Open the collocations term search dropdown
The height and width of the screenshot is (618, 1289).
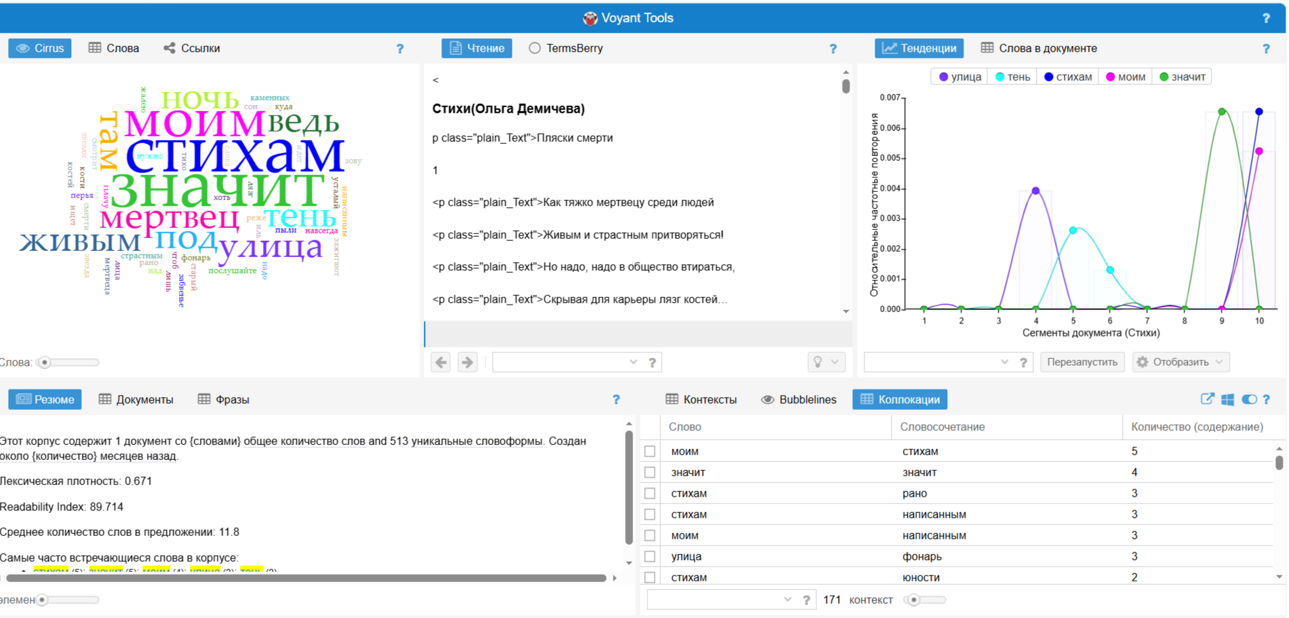[787, 600]
